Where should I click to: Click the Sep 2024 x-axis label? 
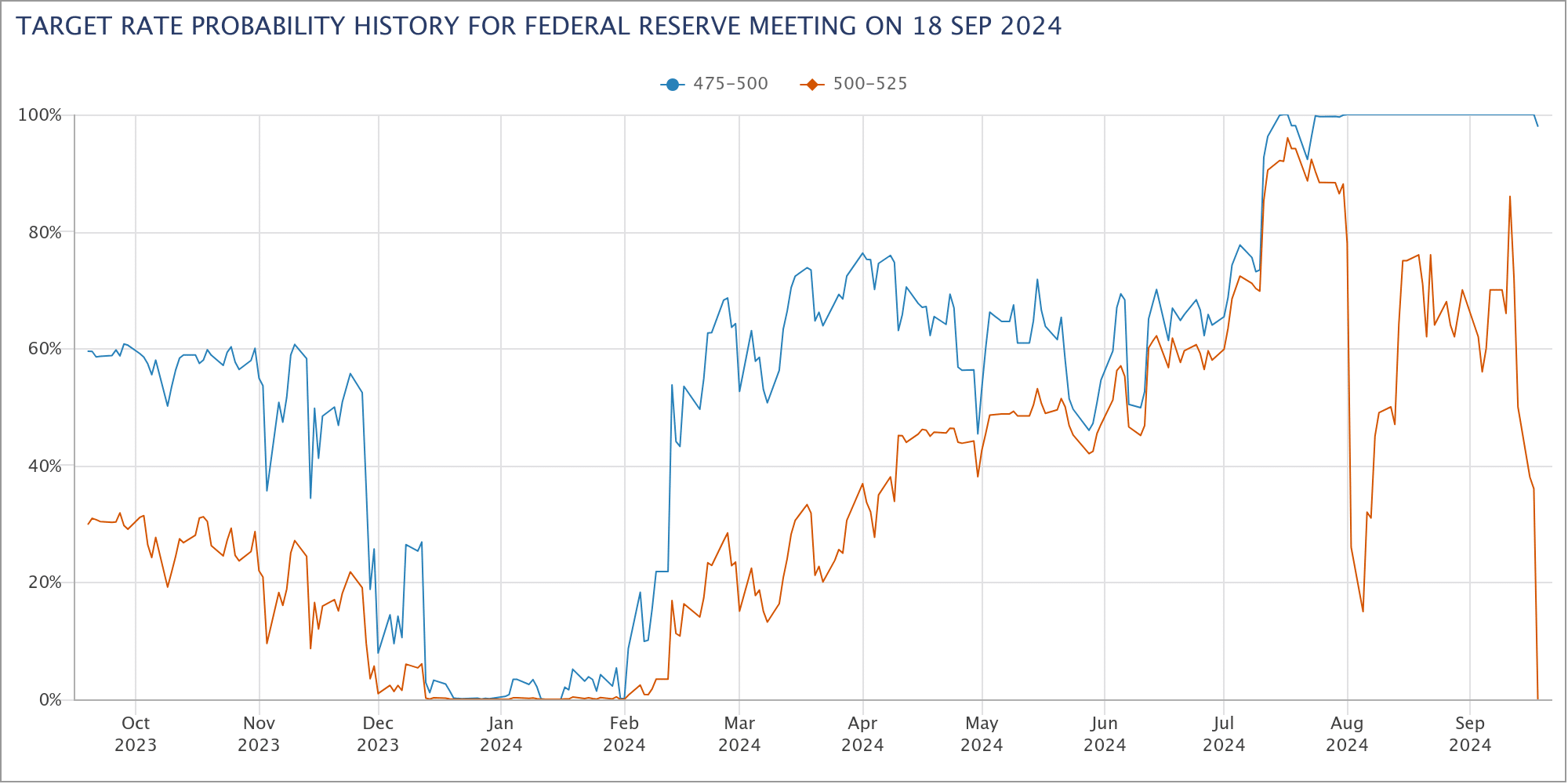(1470, 734)
